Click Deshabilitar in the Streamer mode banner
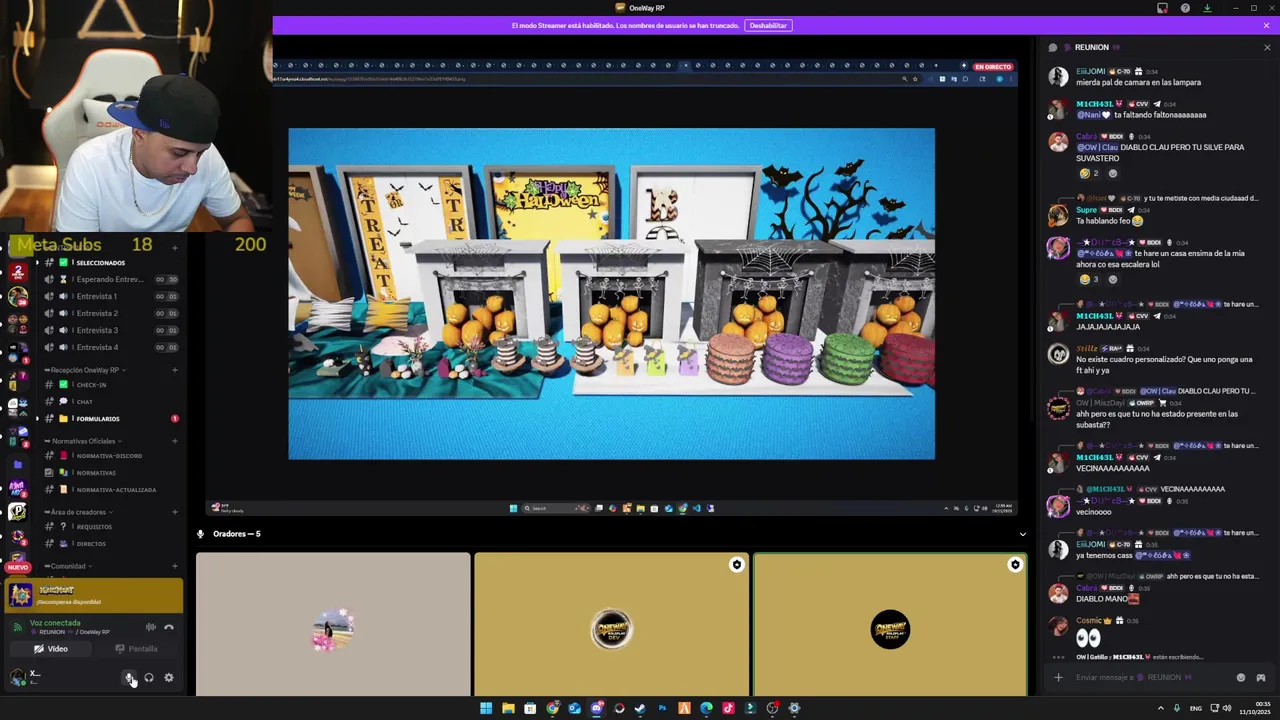Image resolution: width=1280 pixels, height=720 pixels. [768, 25]
